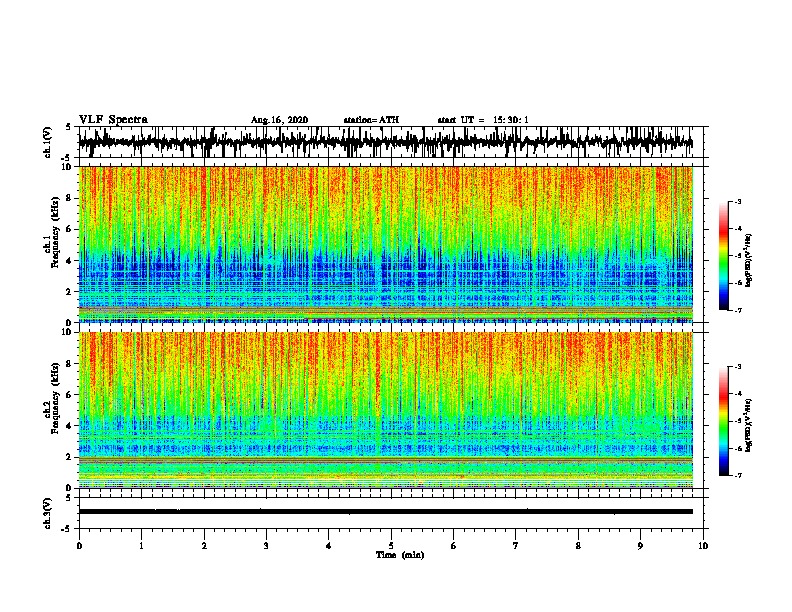The image size is (792, 612).
Task: Click the "ch.3(V)" axis label
Action: point(47,514)
